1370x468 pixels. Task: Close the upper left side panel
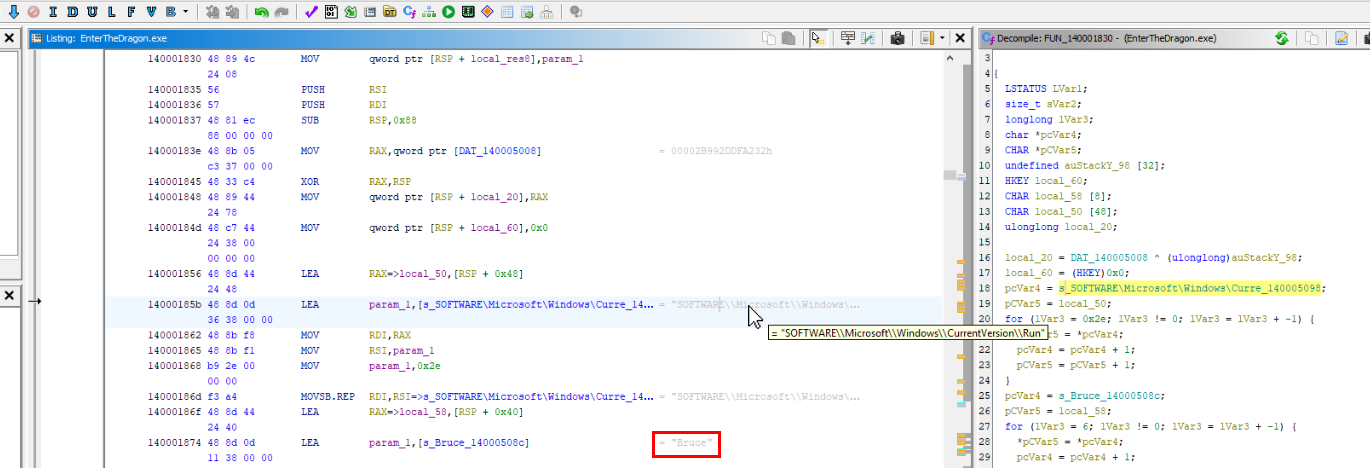pyautogui.click(x=8, y=38)
